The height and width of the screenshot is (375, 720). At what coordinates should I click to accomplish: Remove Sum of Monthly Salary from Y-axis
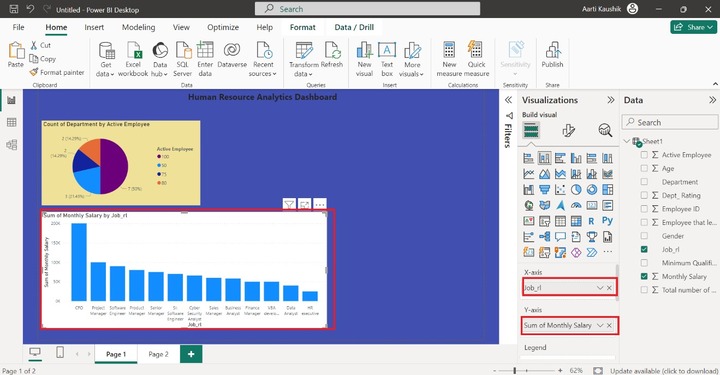coord(609,325)
